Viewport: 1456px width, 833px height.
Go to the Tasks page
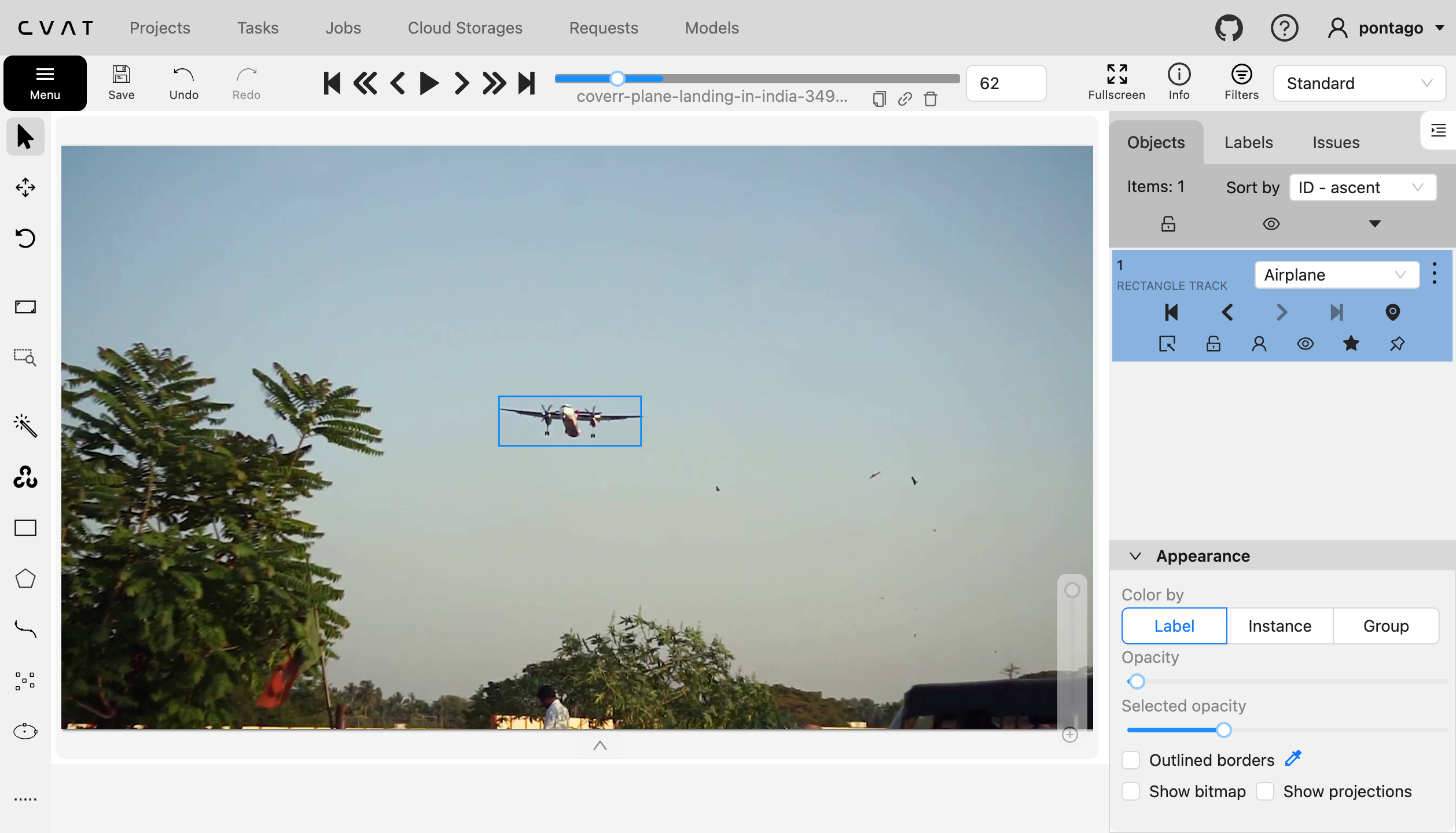(x=258, y=28)
